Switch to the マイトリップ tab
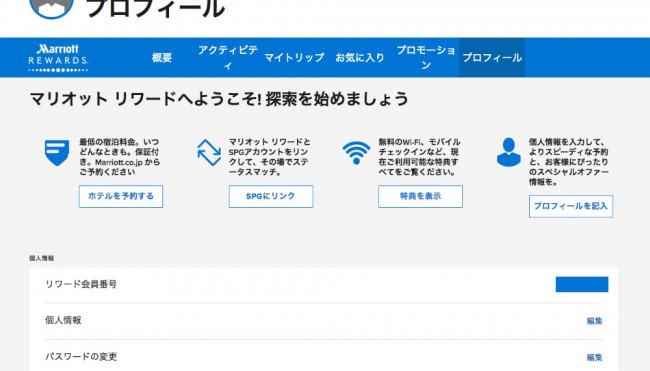 click(294, 58)
